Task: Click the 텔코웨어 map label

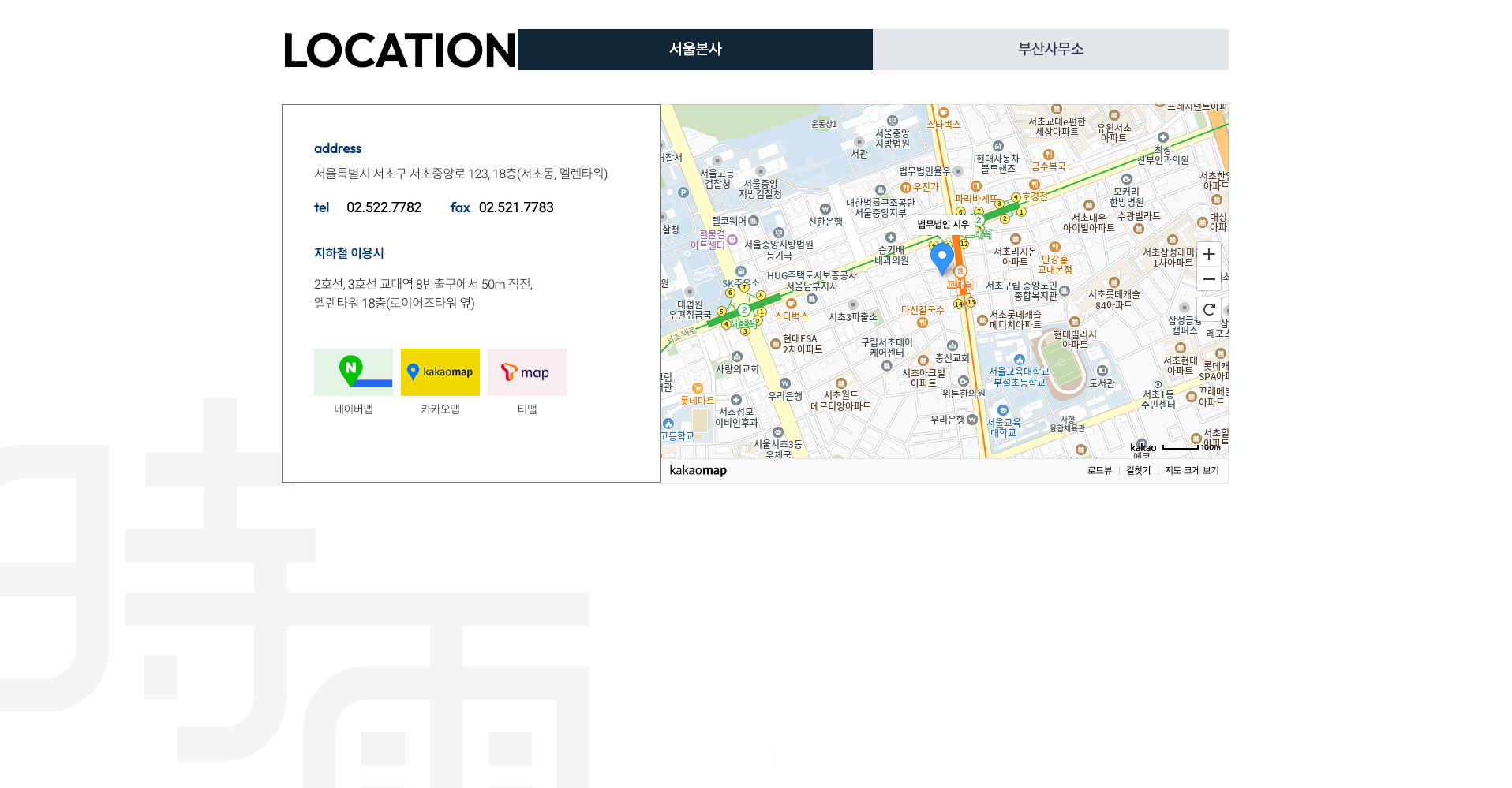Action: (728, 221)
